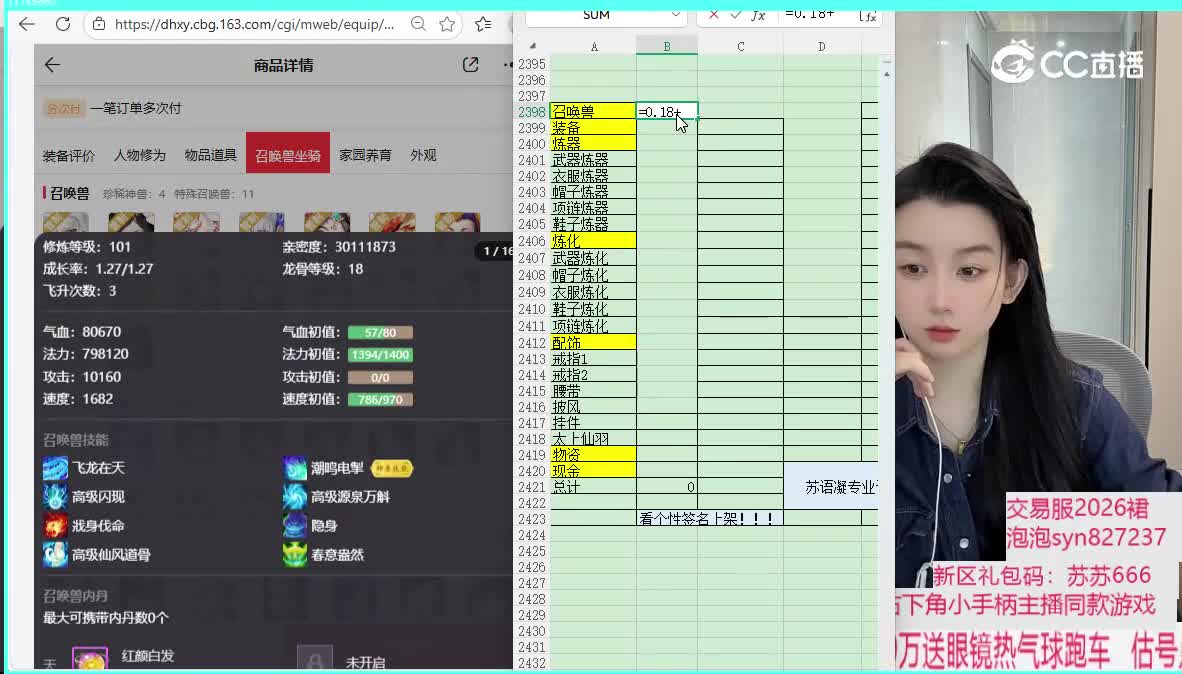The image size is (1182, 674).
Task: Select column C header
Action: (740, 47)
